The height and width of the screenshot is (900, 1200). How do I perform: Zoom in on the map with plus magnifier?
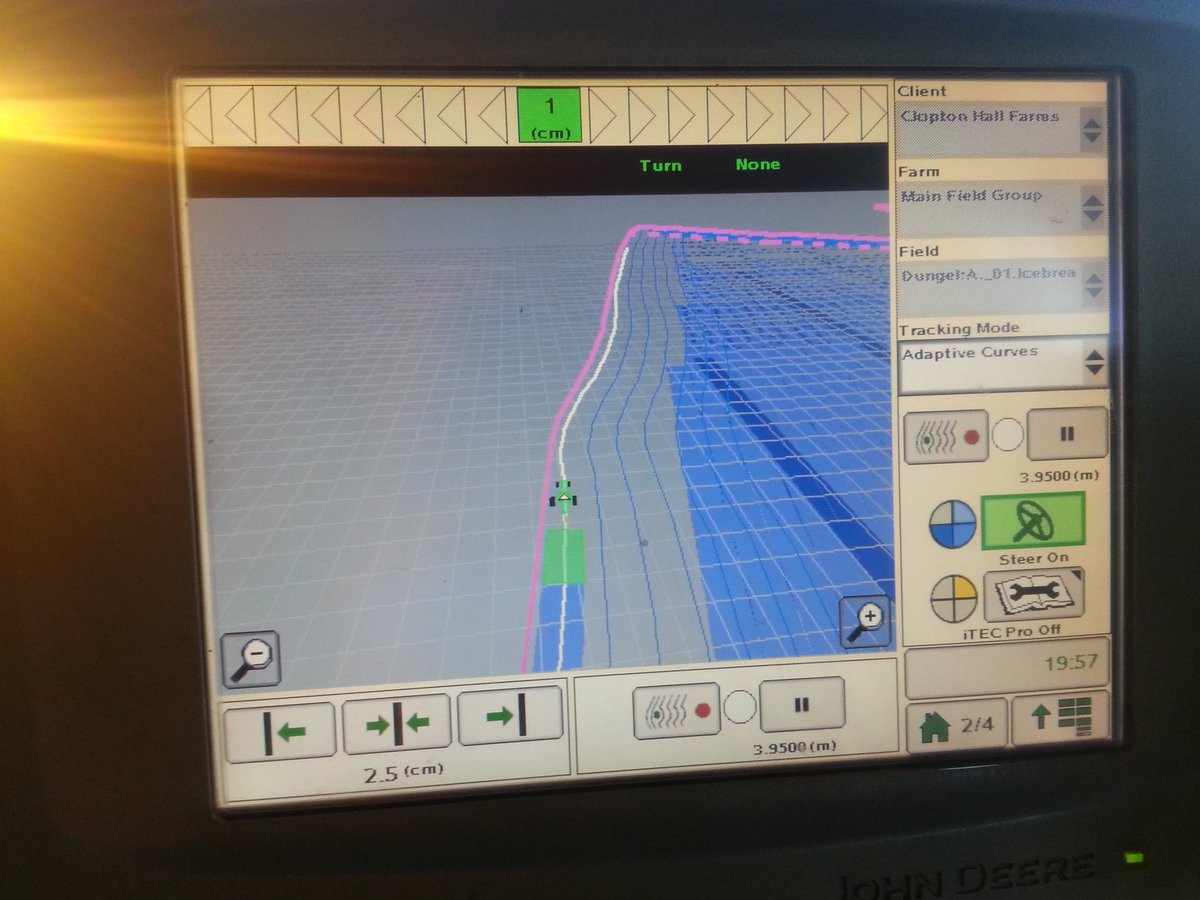click(x=864, y=622)
